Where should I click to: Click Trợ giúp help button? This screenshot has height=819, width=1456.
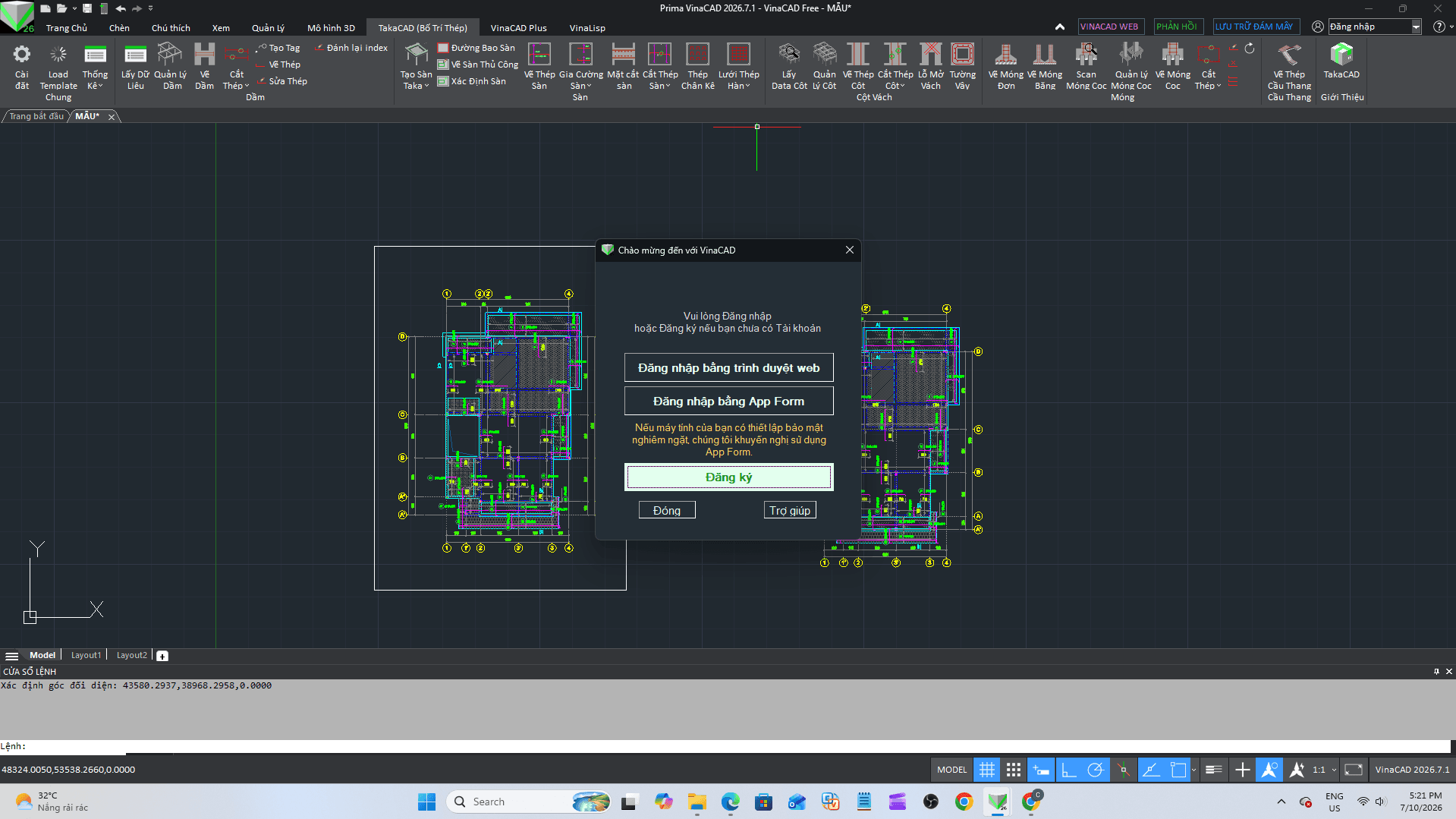790,510
